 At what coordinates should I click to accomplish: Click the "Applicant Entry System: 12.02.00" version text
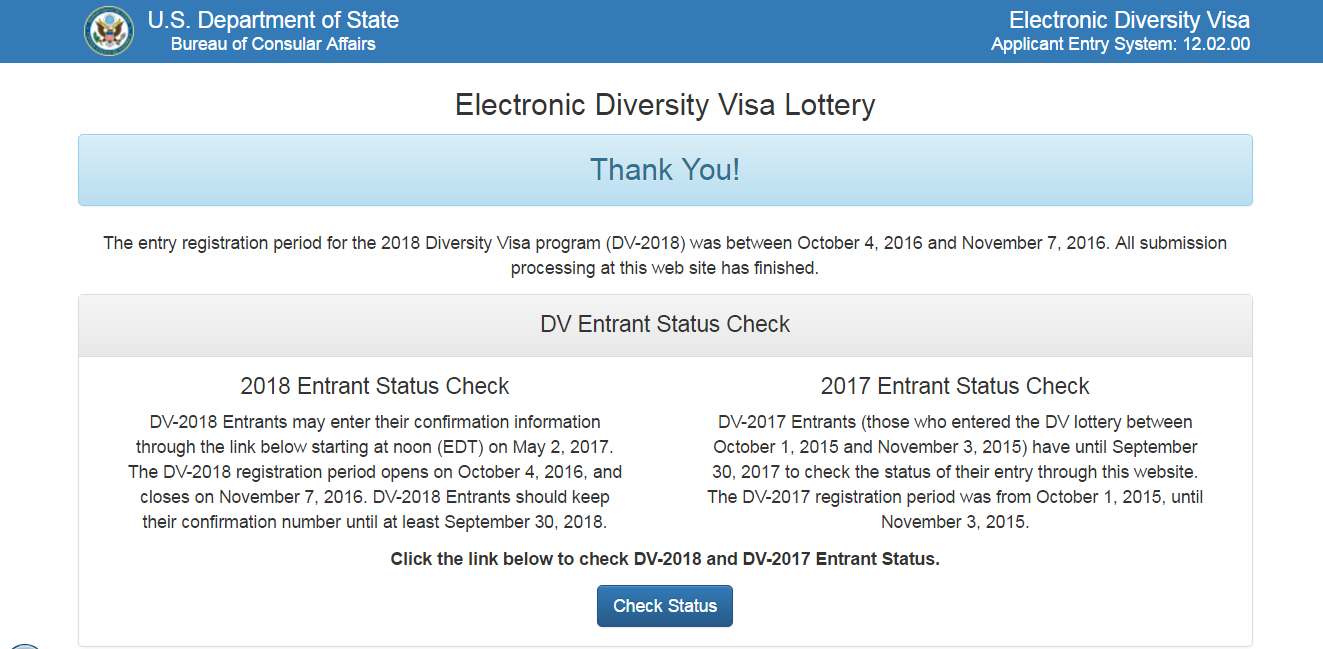click(x=1120, y=44)
